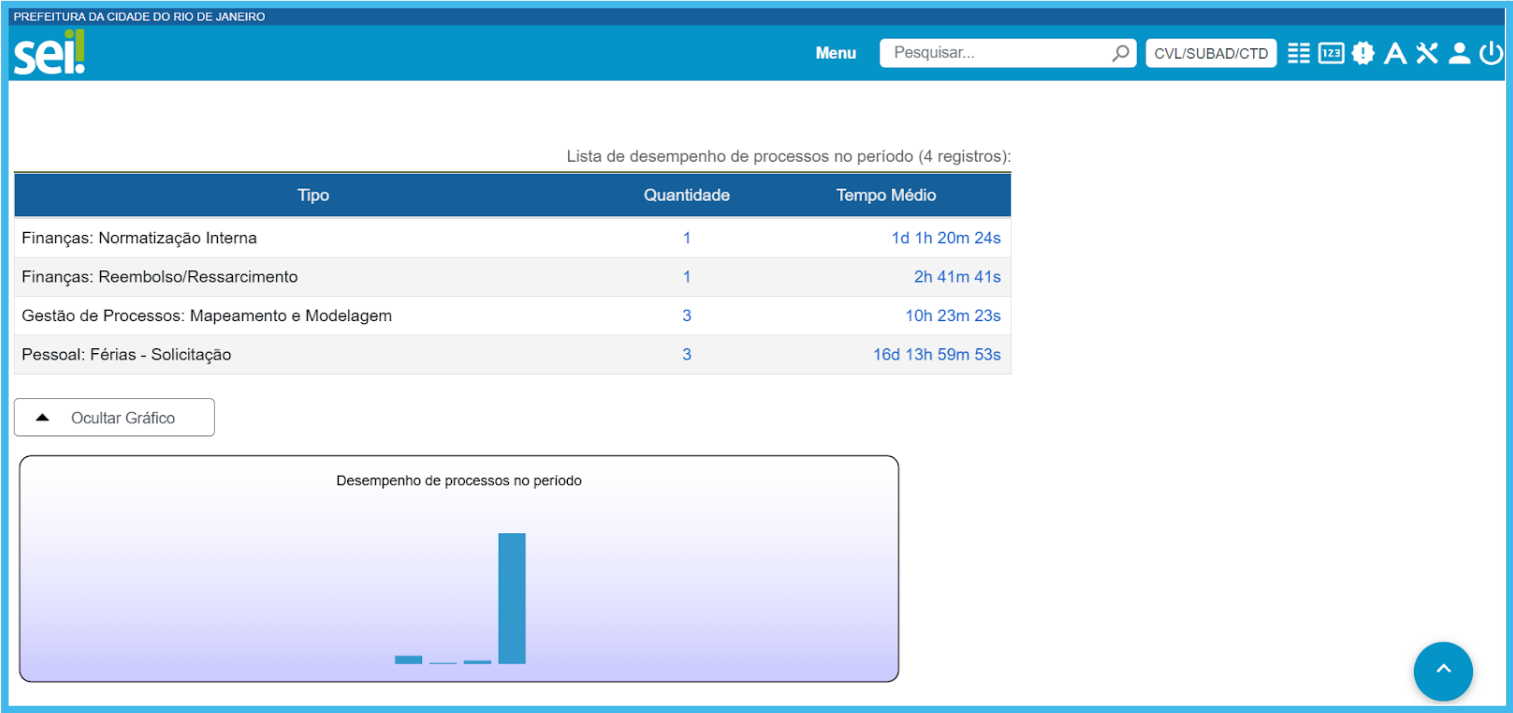Viewport: 1513px width, 713px height.
Task: Click the letter A font icon
Action: coord(1395,54)
